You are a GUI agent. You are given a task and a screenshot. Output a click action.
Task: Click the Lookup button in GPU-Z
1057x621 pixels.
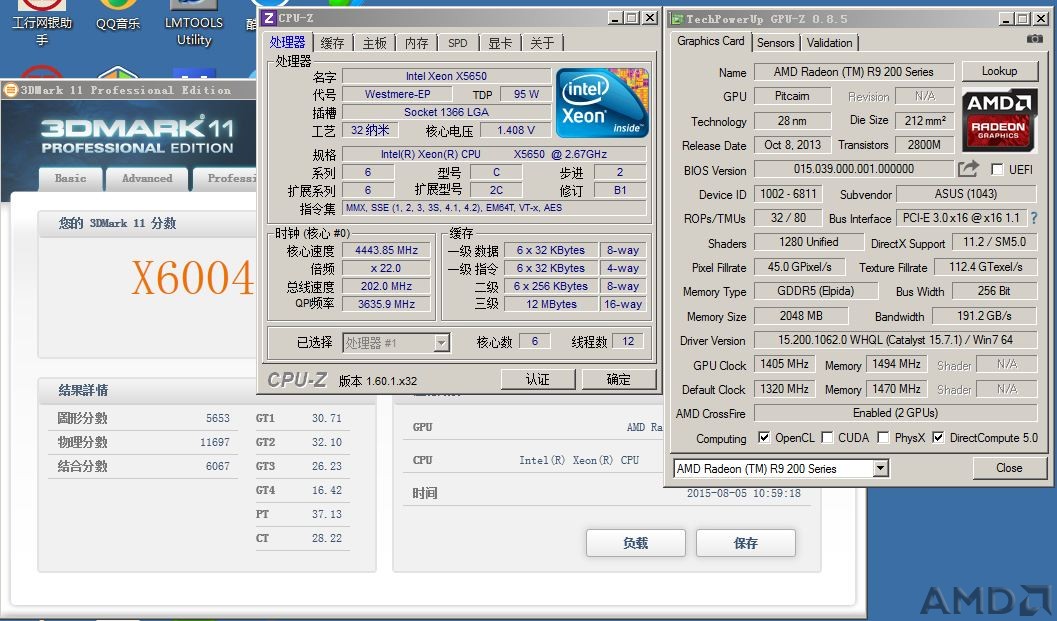tap(999, 71)
